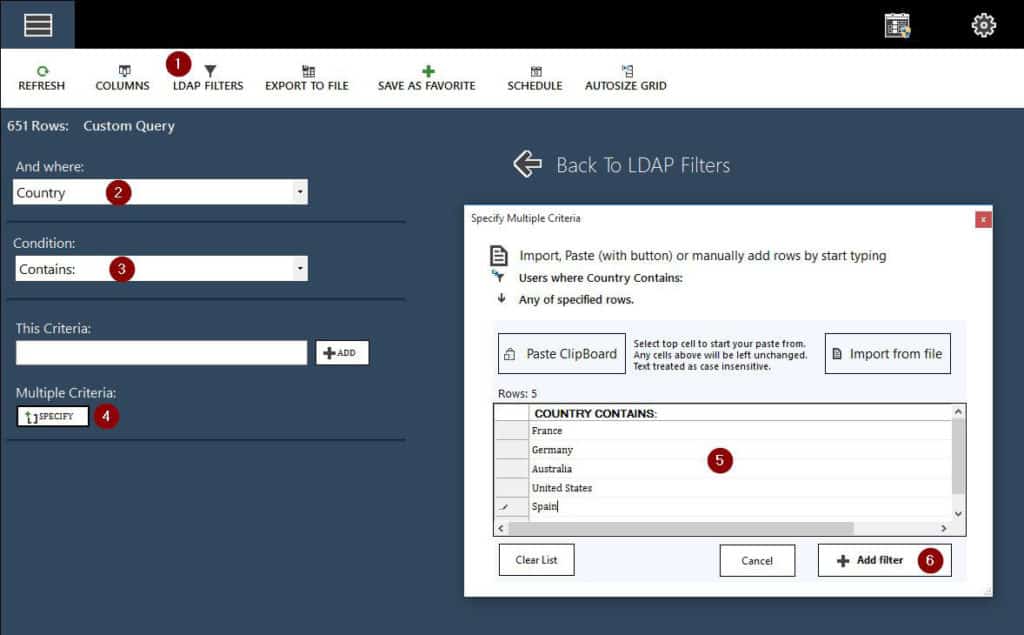Viewport: 1024px width, 635px height.
Task: Click the grid's horizontal scrollbar thumb
Action: (x=680, y=528)
